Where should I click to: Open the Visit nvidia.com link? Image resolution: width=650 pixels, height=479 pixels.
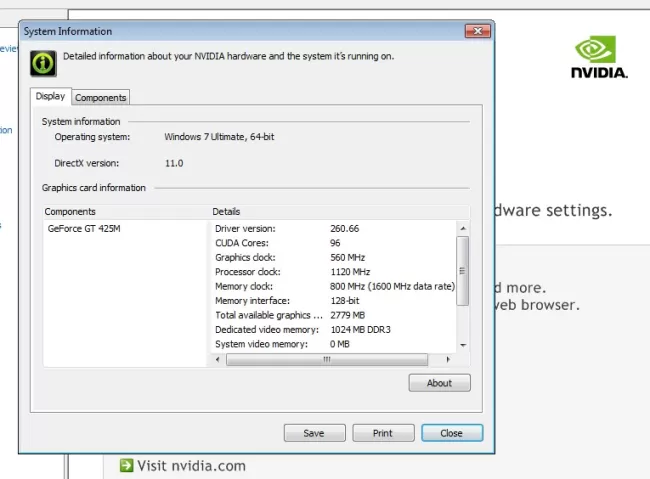click(191, 465)
